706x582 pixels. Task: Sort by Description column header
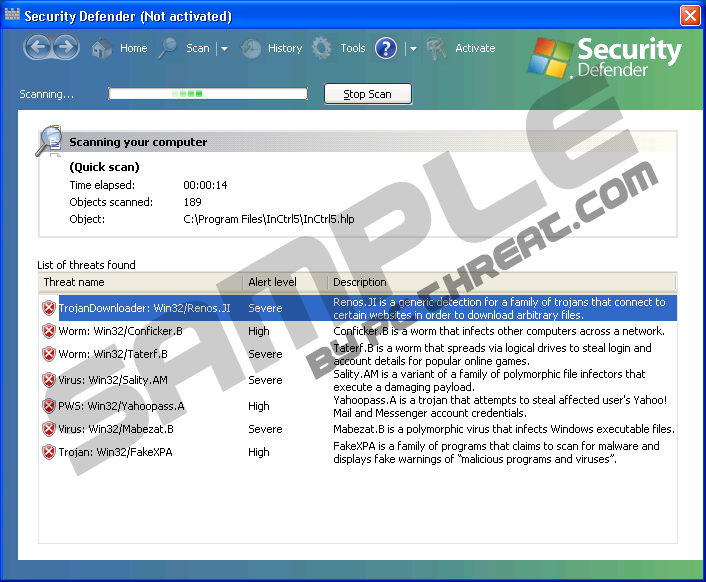tap(501, 282)
